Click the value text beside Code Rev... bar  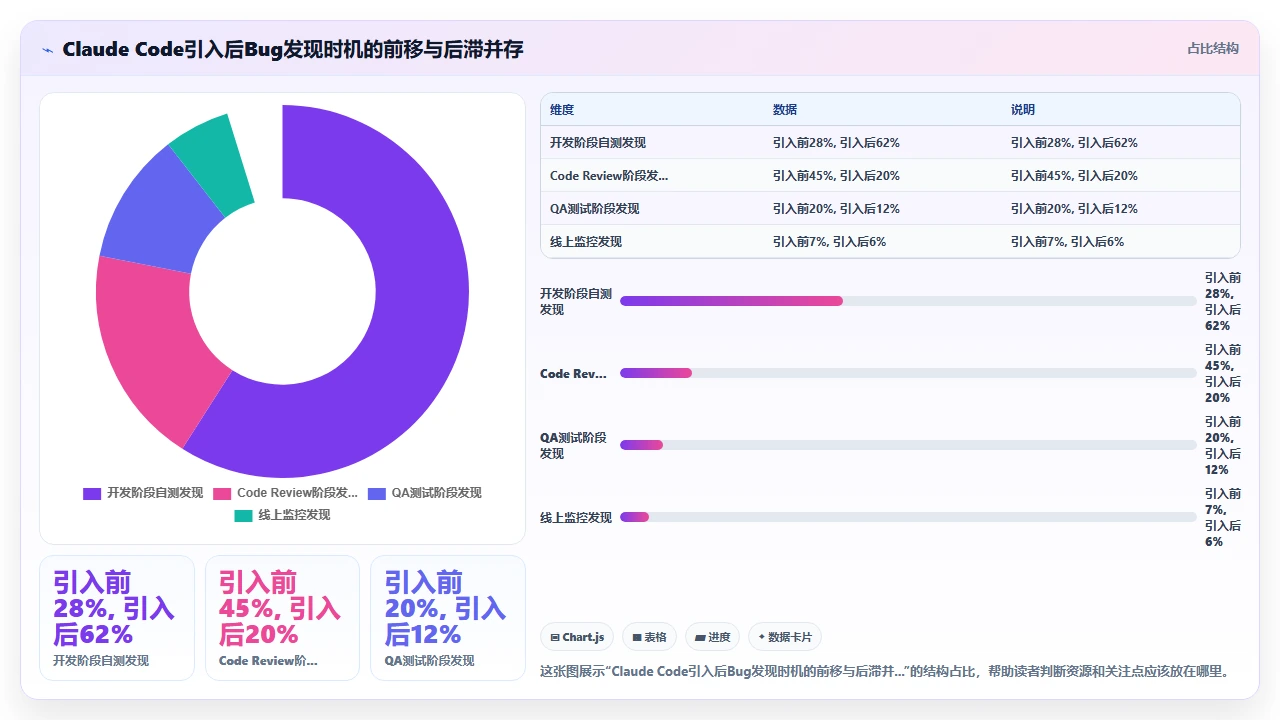point(1222,373)
